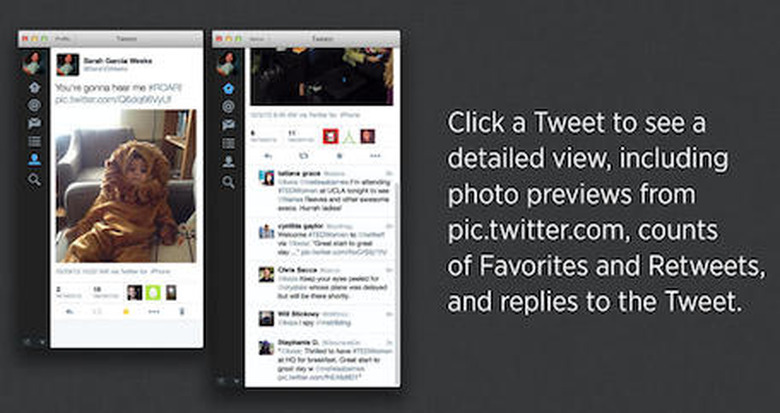Open Search magnifier in the right window sidebar
This screenshot has height=413, width=780.
click(228, 182)
